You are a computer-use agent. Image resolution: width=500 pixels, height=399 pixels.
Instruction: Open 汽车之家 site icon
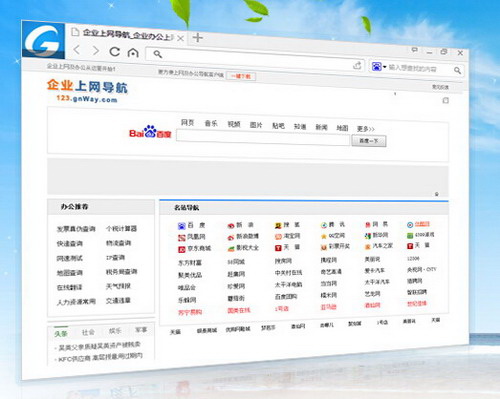(368, 247)
